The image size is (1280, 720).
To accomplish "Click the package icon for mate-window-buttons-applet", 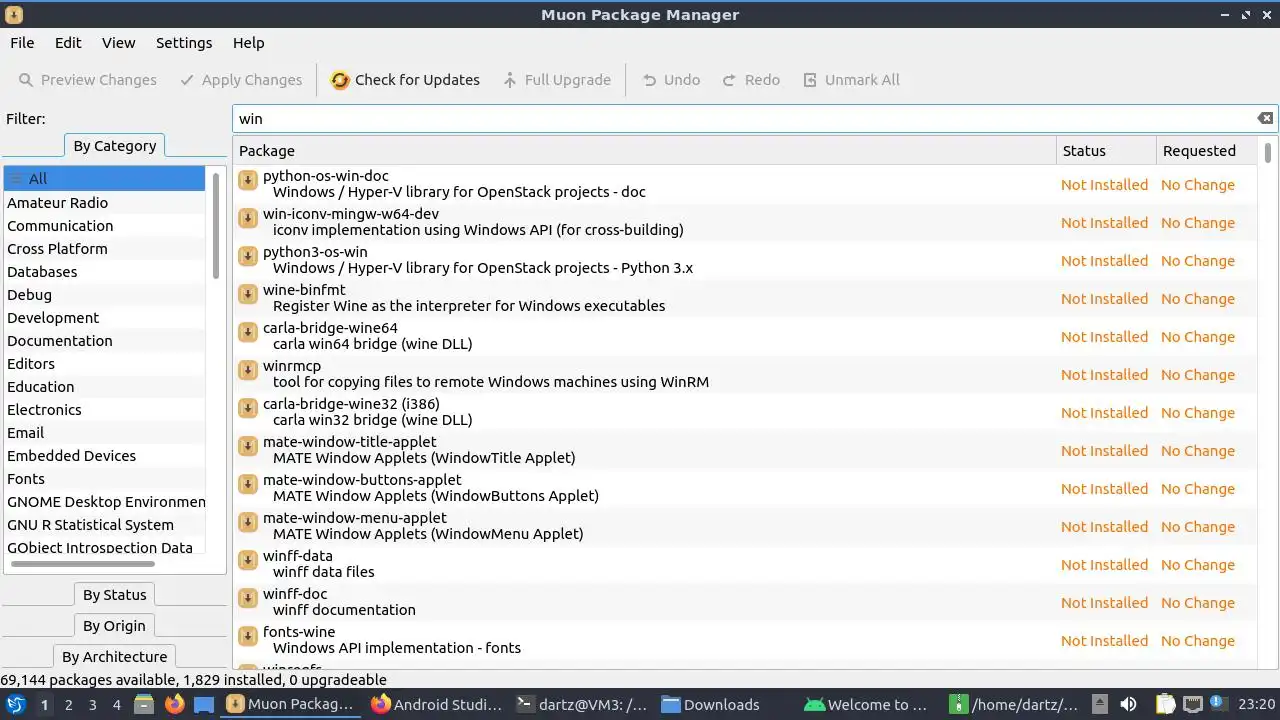I will pyautogui.click(x=248, y=484).
